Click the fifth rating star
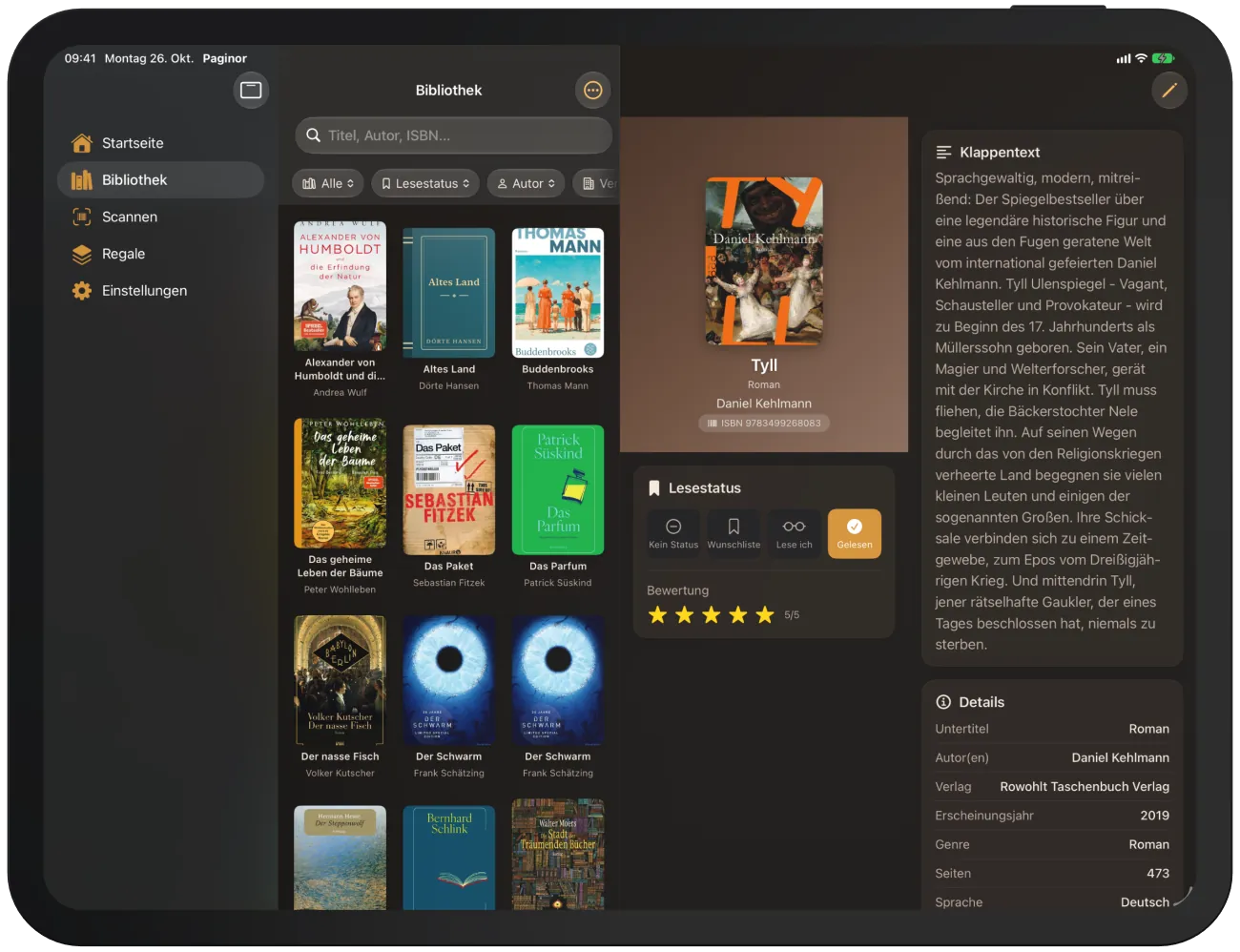 pos(764,615)
